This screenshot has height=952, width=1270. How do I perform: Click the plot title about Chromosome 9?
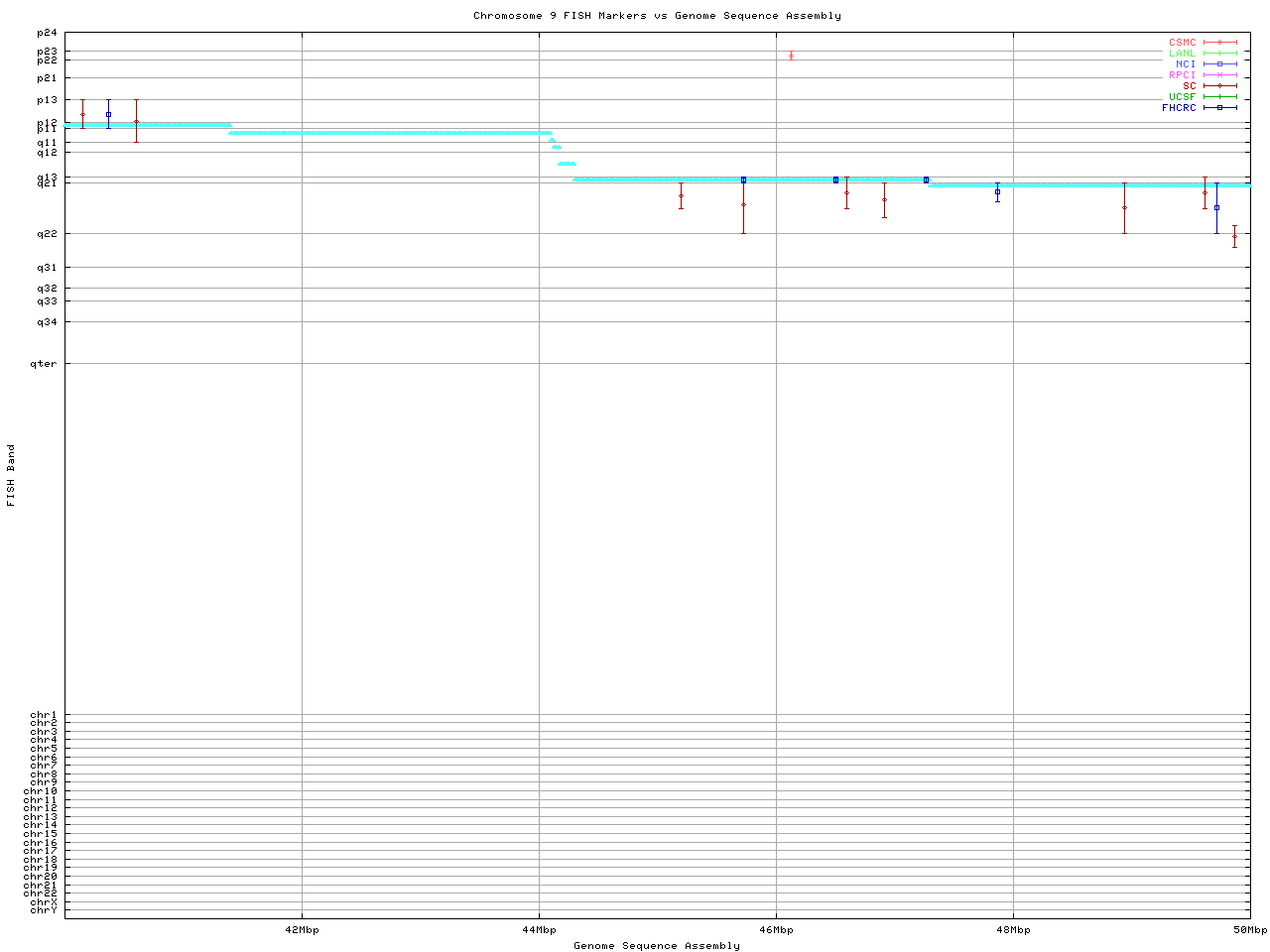(657, 16)
